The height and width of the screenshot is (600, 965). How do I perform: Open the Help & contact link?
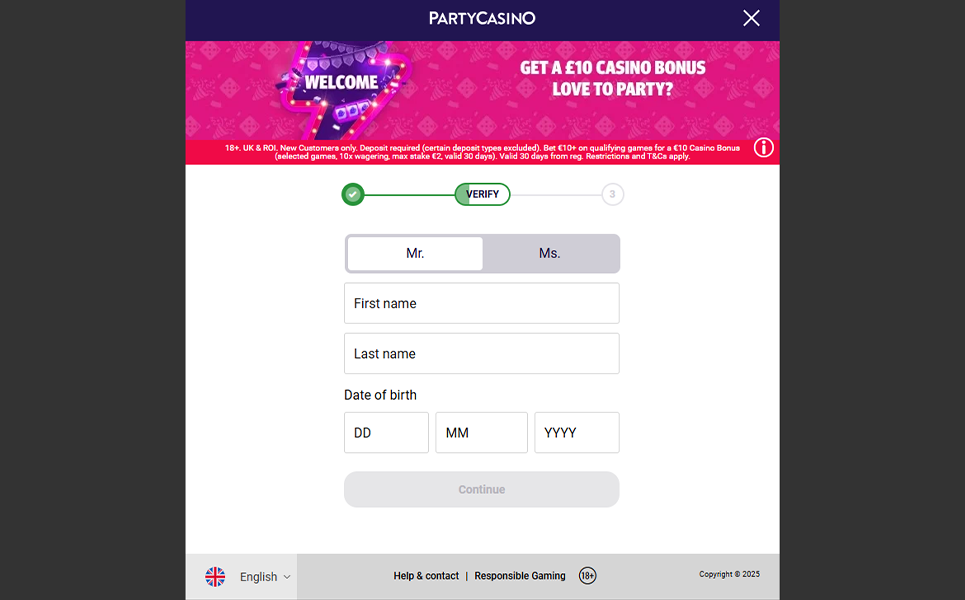[426, 576]
